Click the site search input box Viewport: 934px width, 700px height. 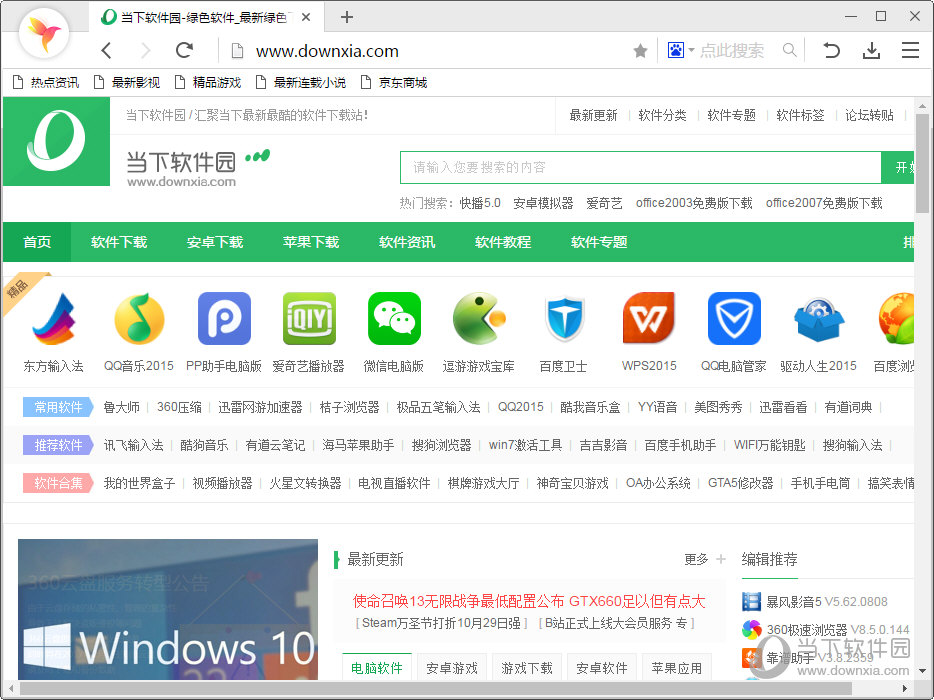point(640,167)
